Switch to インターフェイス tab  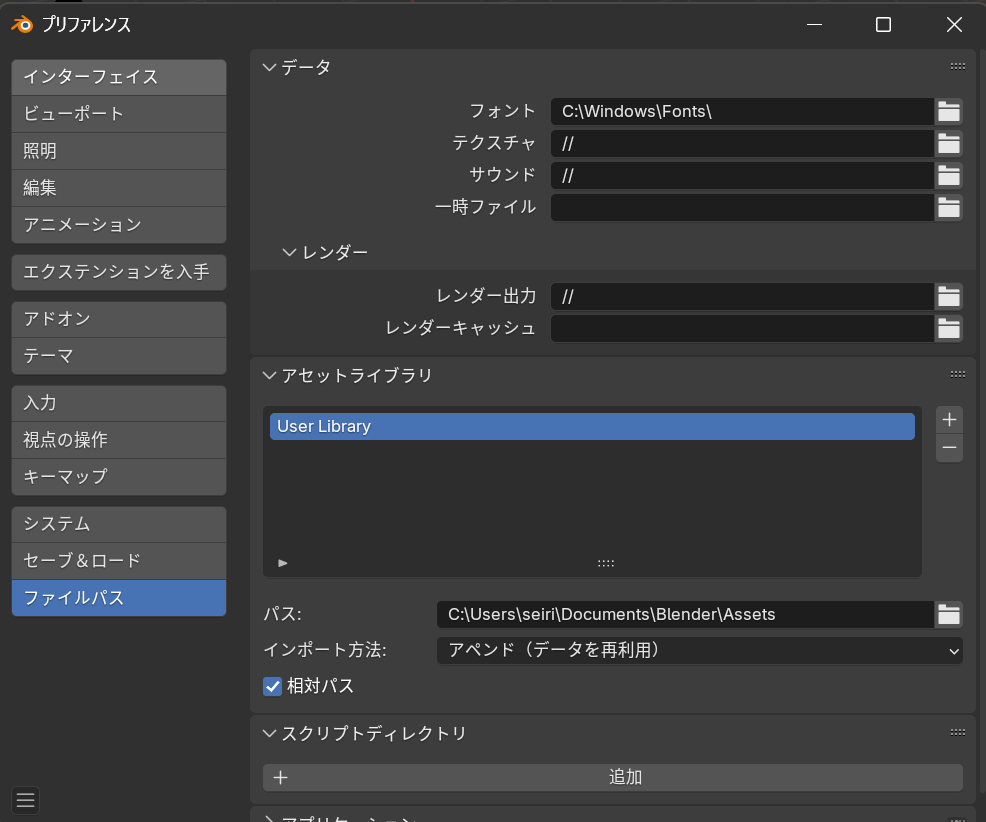tap(119, 77)
